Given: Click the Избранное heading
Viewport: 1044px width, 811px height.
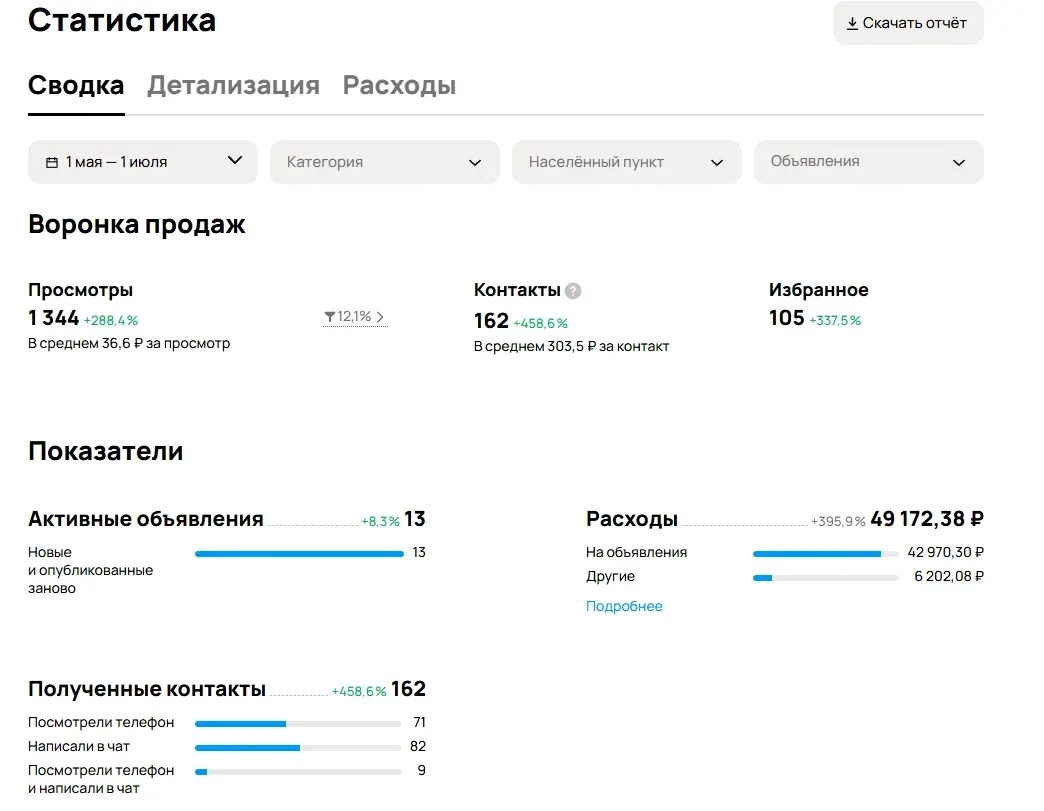Looking at the screenshot, I should point(818,290).
